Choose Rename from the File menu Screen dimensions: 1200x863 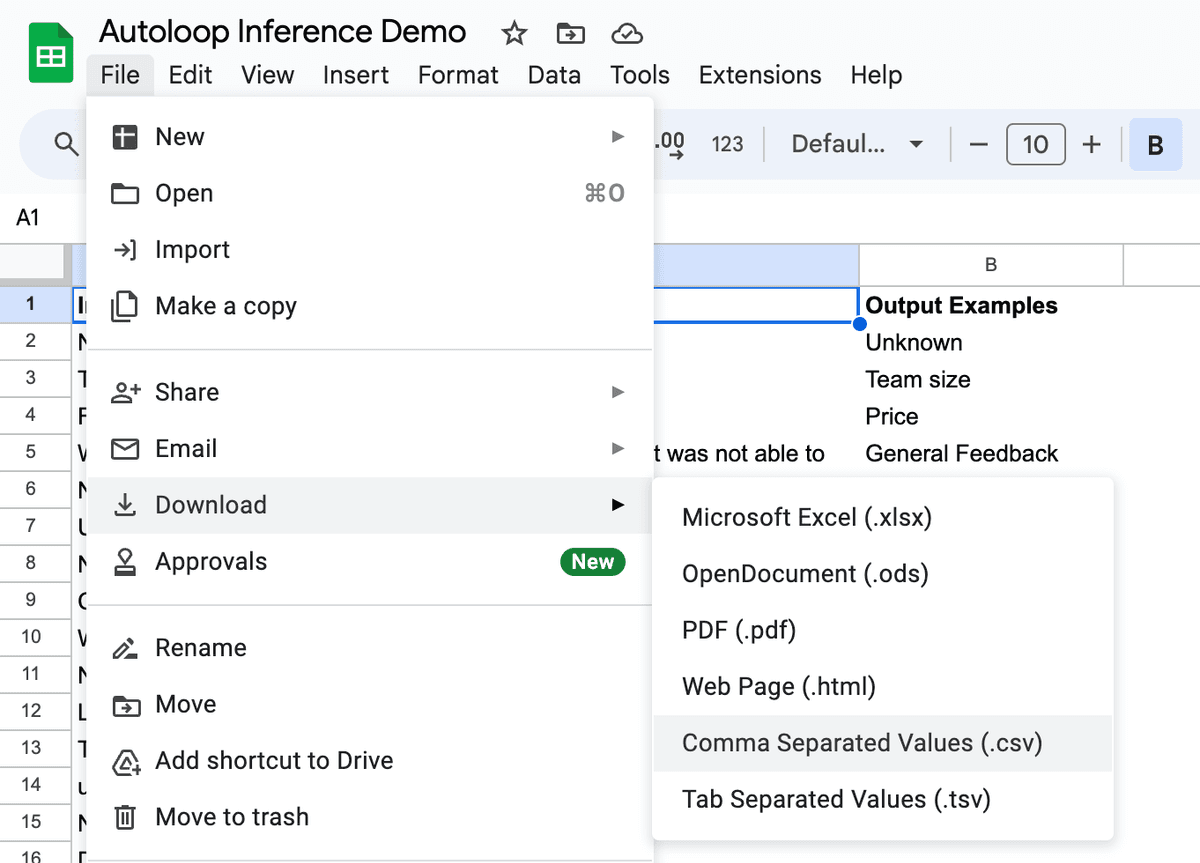click(x=370, y=648)
